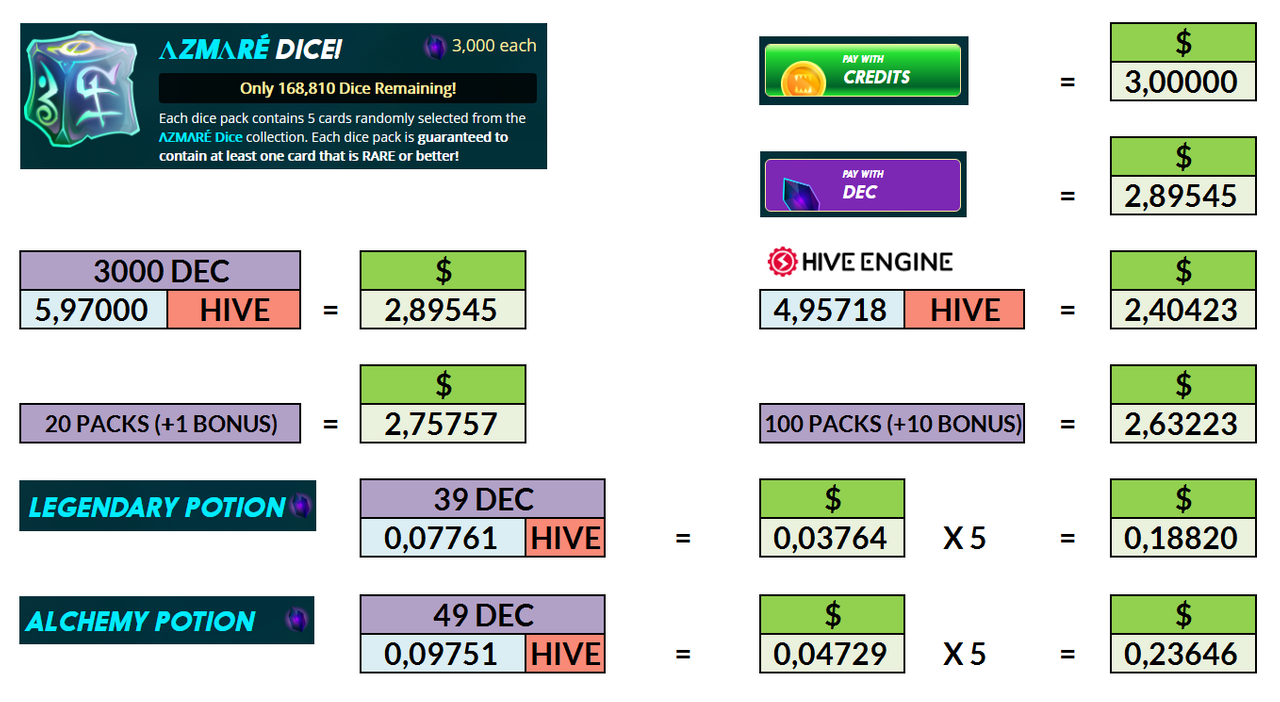
Task: Click the 'X 5' multiplier in the Legendary row
Action: tap(965, 538)
